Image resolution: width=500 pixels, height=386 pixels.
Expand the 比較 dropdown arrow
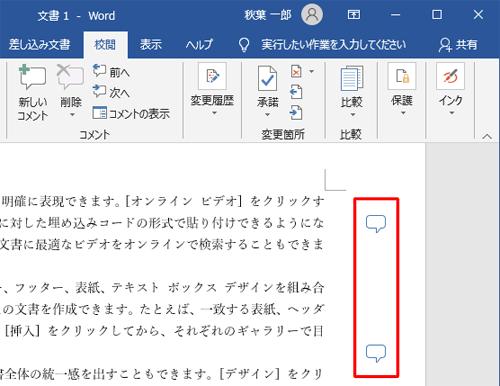click(x=353, y=115)
